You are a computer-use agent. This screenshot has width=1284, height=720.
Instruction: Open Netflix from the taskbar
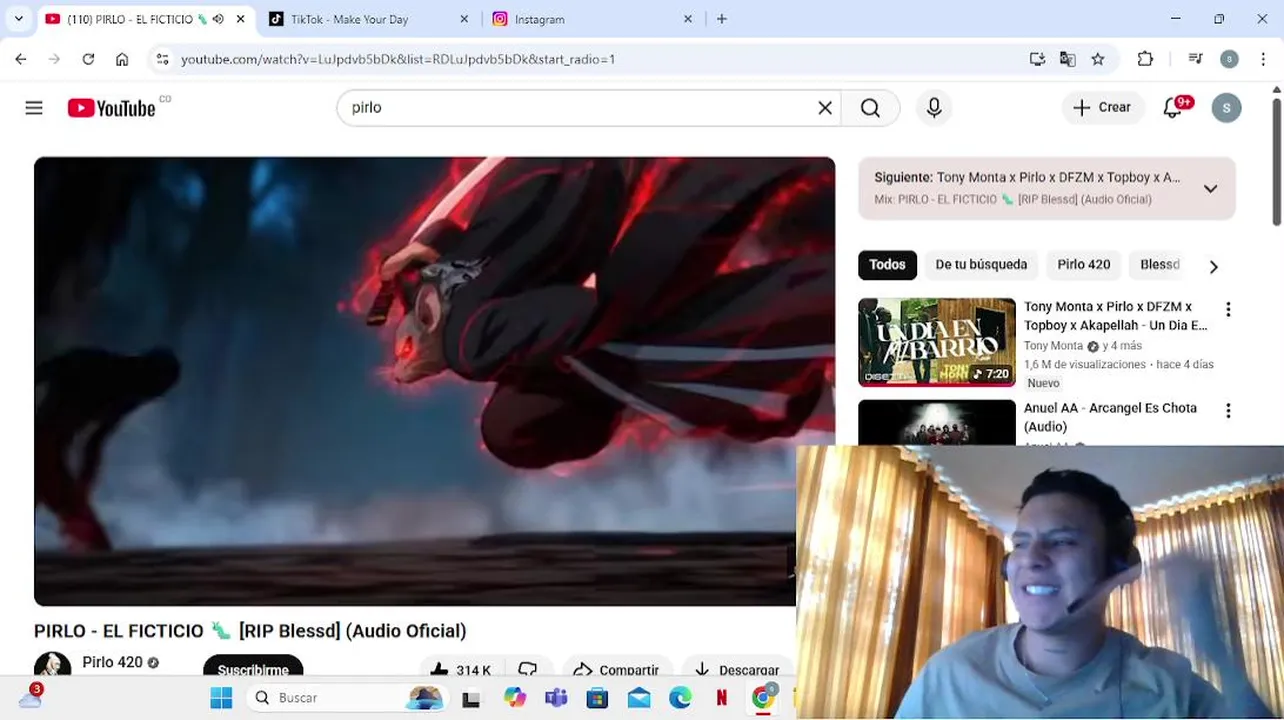pos(721,698)
